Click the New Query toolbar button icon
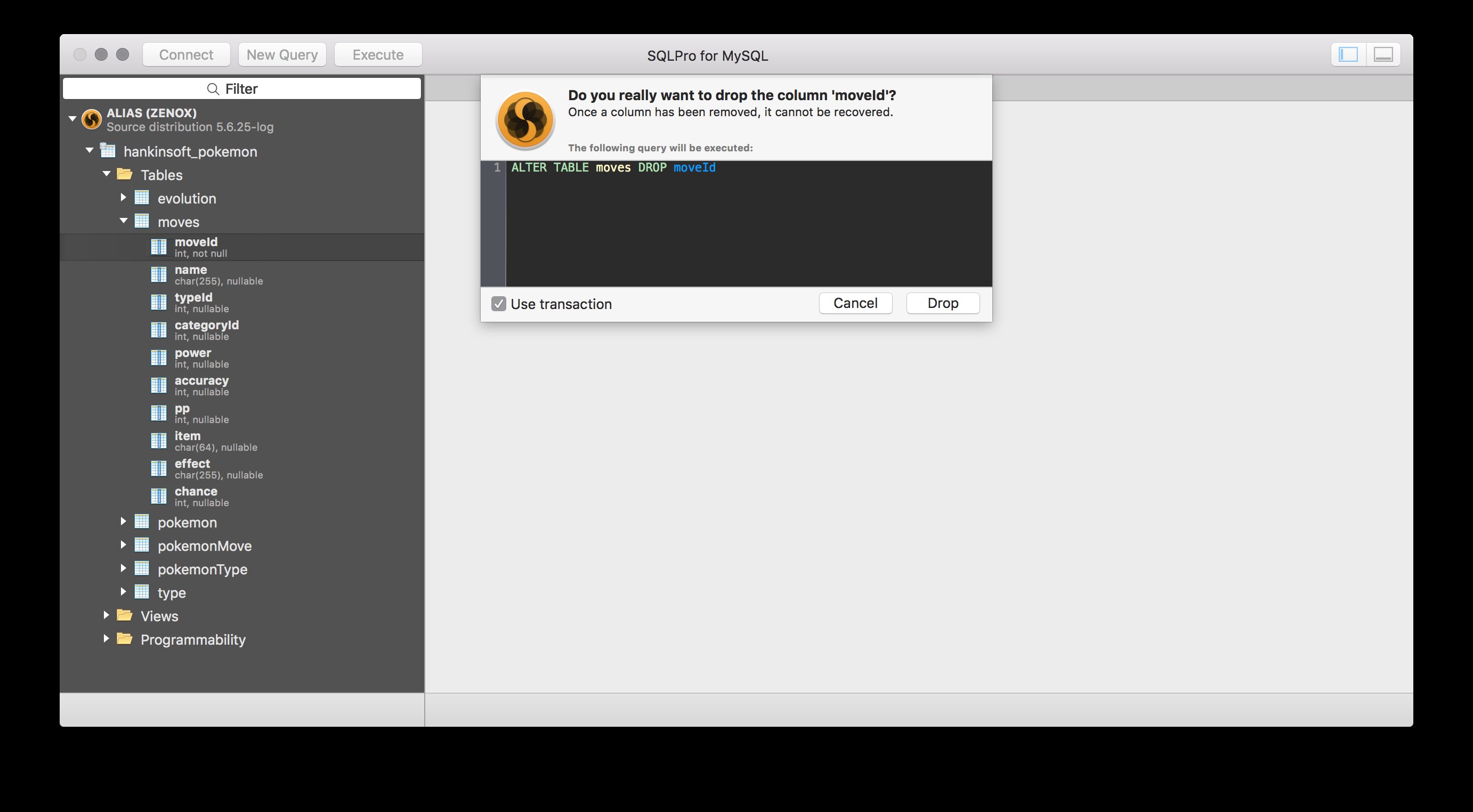Image resolution: width=1473 pixels, height=812 pixels. [x=282, y=54]
